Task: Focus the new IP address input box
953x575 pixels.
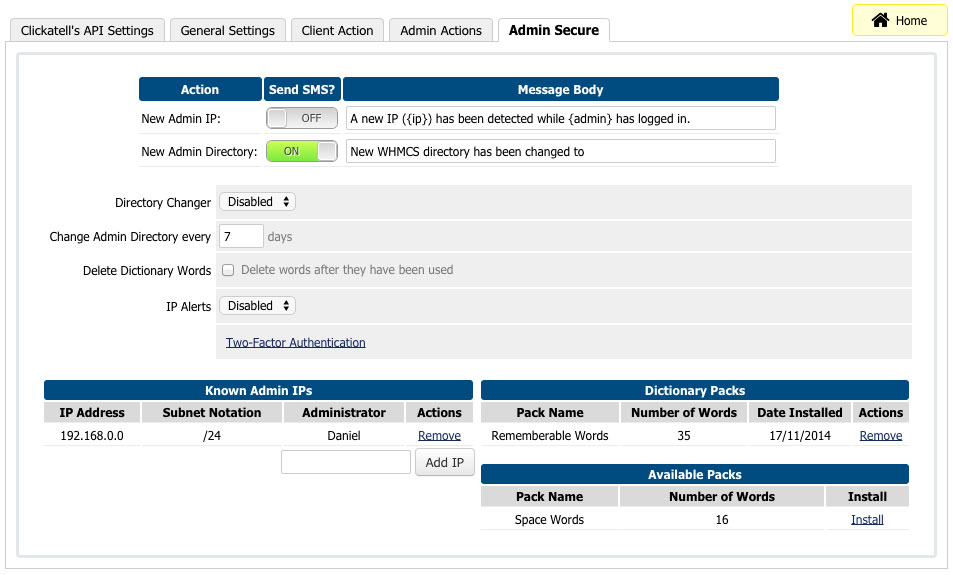Action: click(x=346, y=462)
